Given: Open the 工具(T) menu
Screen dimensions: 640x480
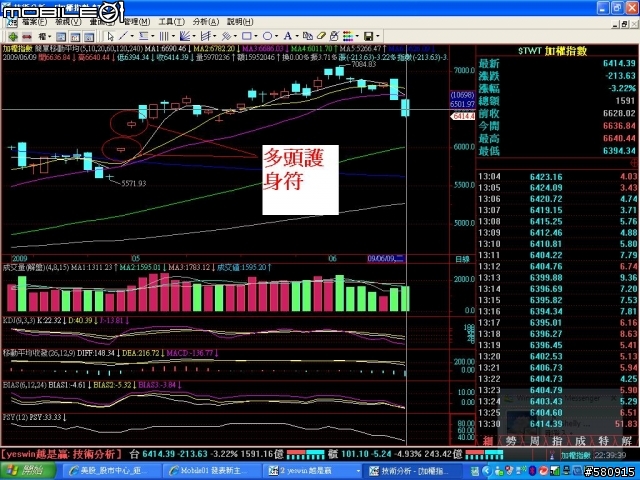Looking at the screenshot, I should click(171, 22).
